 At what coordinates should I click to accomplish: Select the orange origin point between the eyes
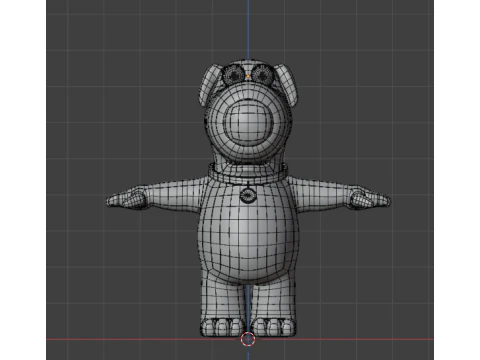click(248, 76)
